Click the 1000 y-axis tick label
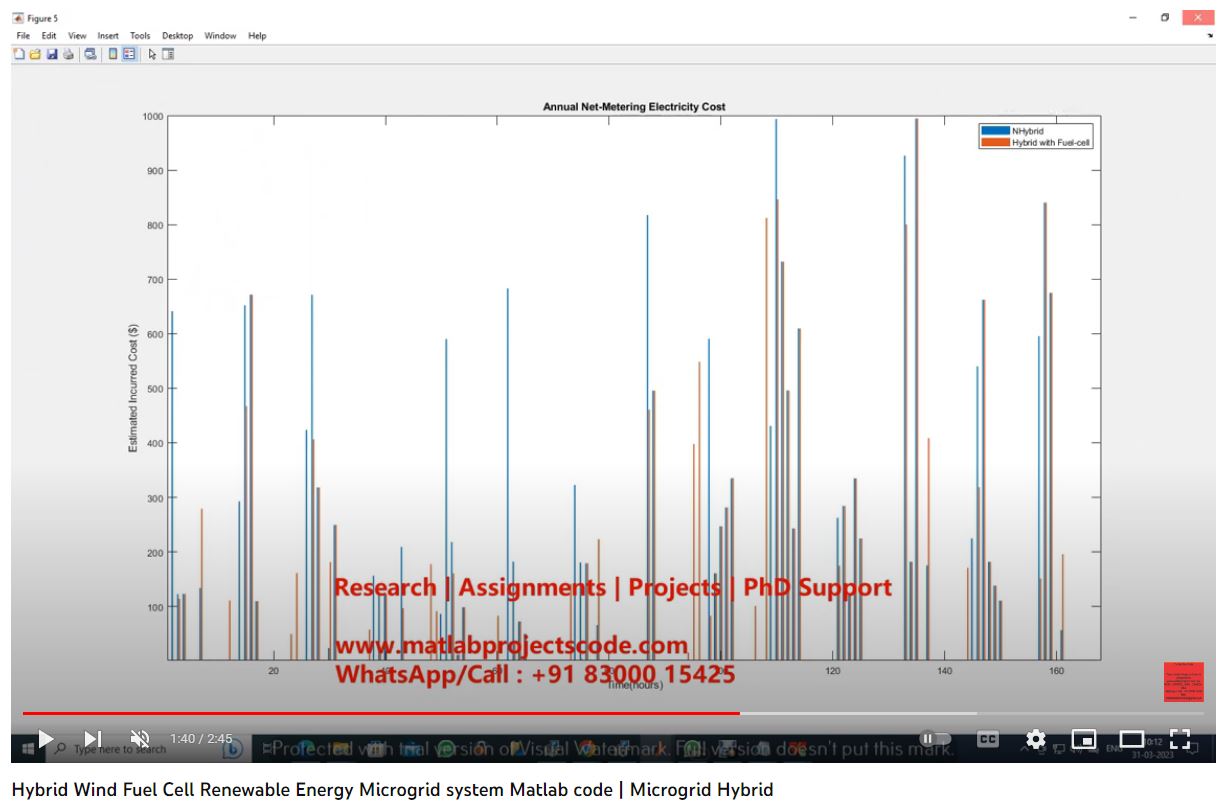 coord(152,116)
